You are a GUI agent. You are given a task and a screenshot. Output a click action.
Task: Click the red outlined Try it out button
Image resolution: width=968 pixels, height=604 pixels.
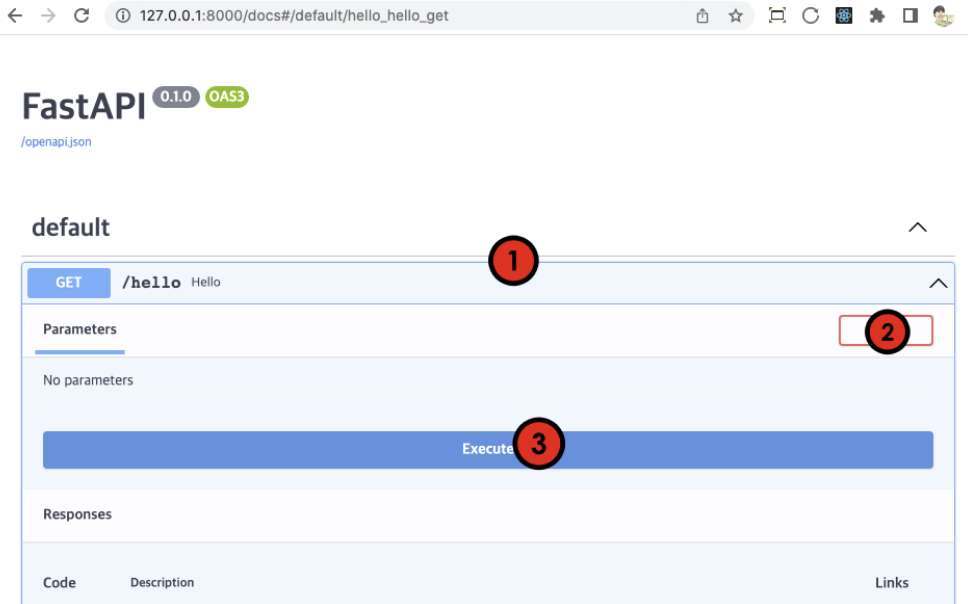pos(886,330)
